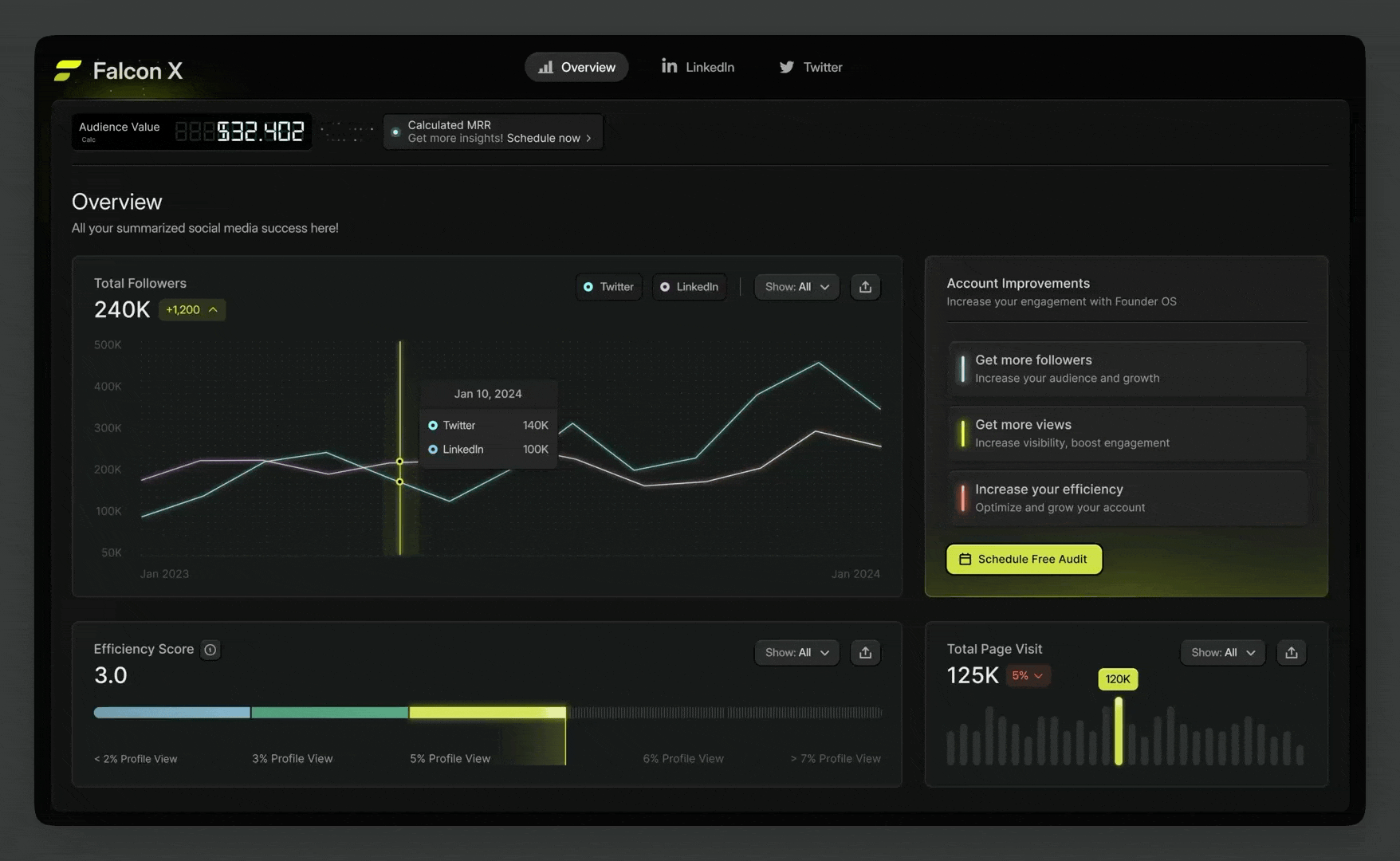Click the Account Improvements heading
This screenshot has height=861, width=1400.
(1018, 284)
